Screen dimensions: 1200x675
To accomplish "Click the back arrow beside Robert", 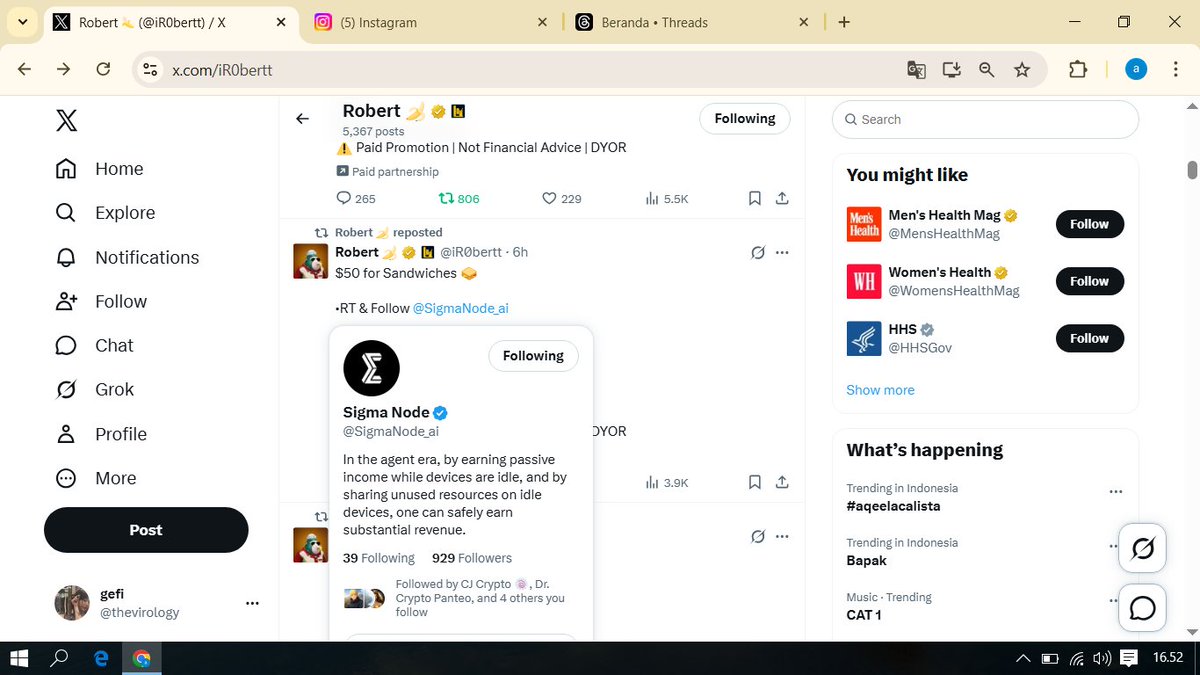I will [x=302, y=119].
